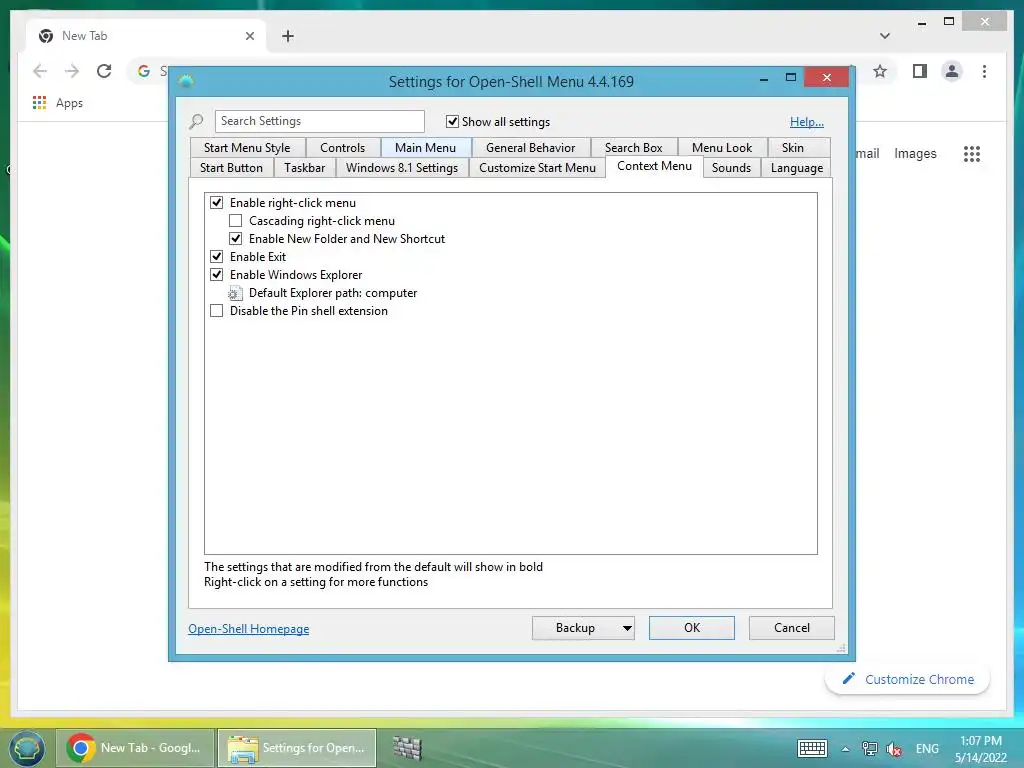Open the Search Box tab
The image size is (1024, 768).
point(633,148)
